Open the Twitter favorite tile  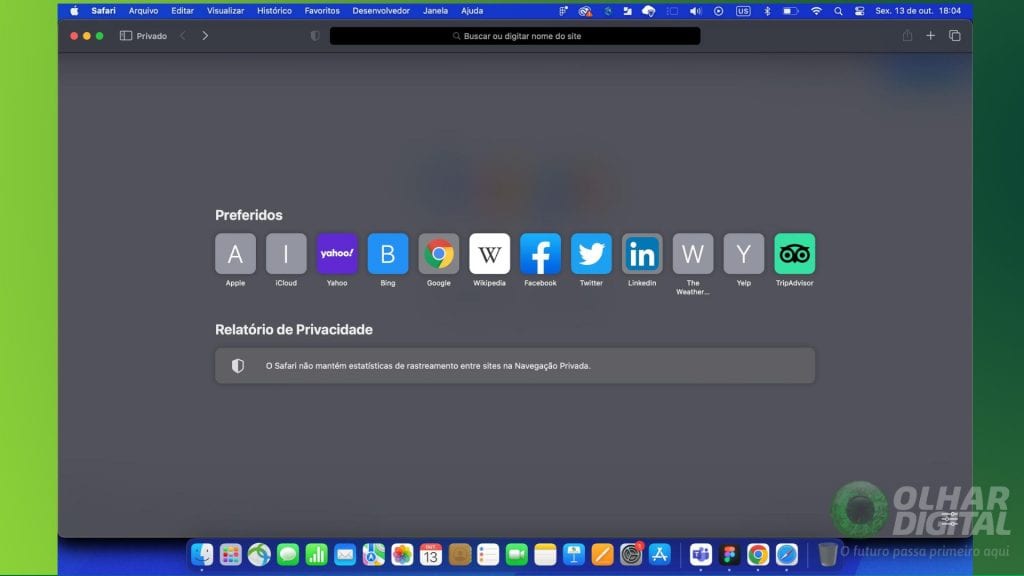(x=592, y=253)
